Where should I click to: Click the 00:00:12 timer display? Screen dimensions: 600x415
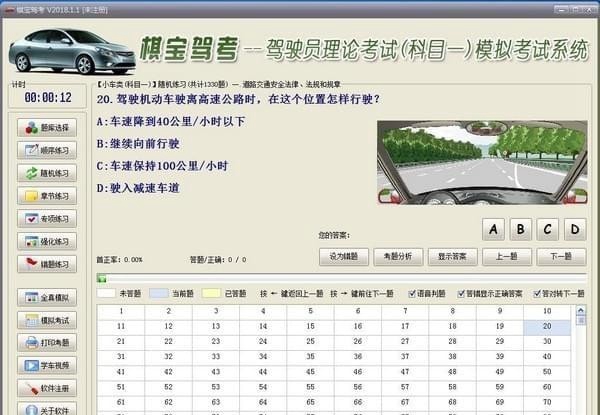point(48,98)
